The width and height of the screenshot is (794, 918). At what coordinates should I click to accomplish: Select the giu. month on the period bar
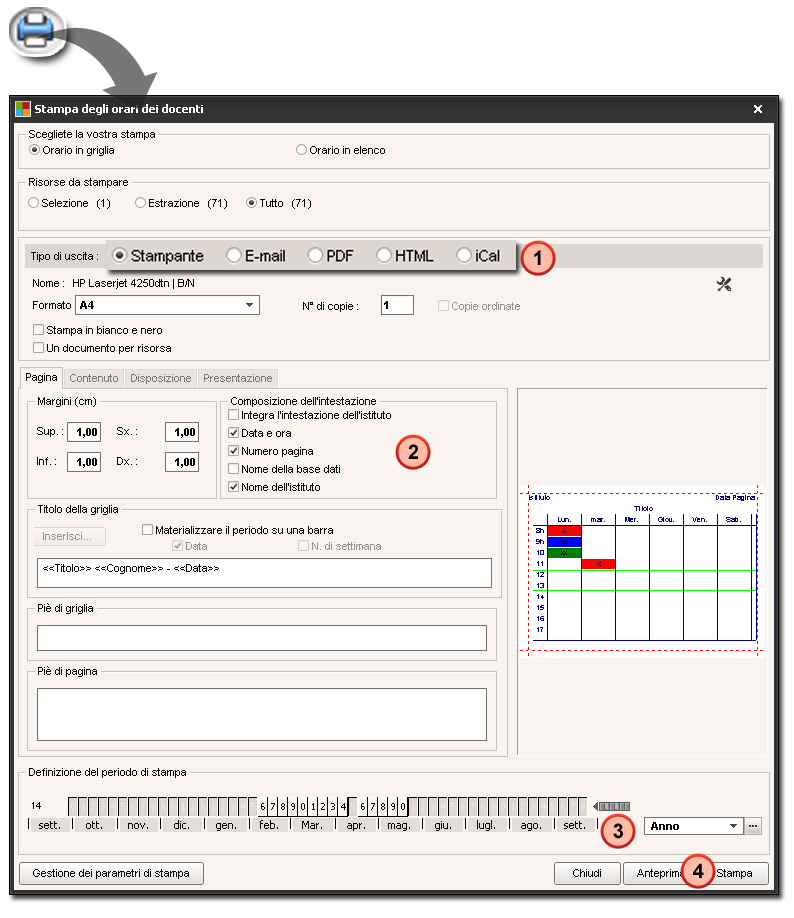443,825
